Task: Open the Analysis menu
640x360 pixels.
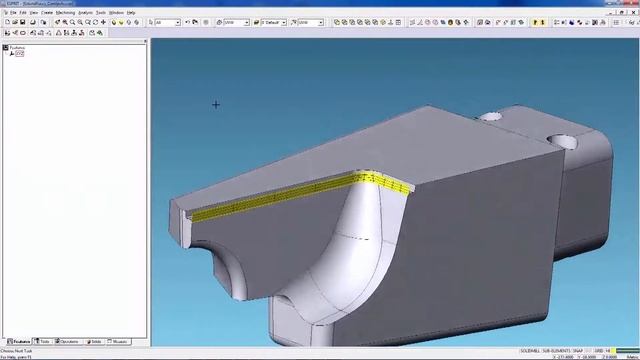Action: [x=85, y=13]
